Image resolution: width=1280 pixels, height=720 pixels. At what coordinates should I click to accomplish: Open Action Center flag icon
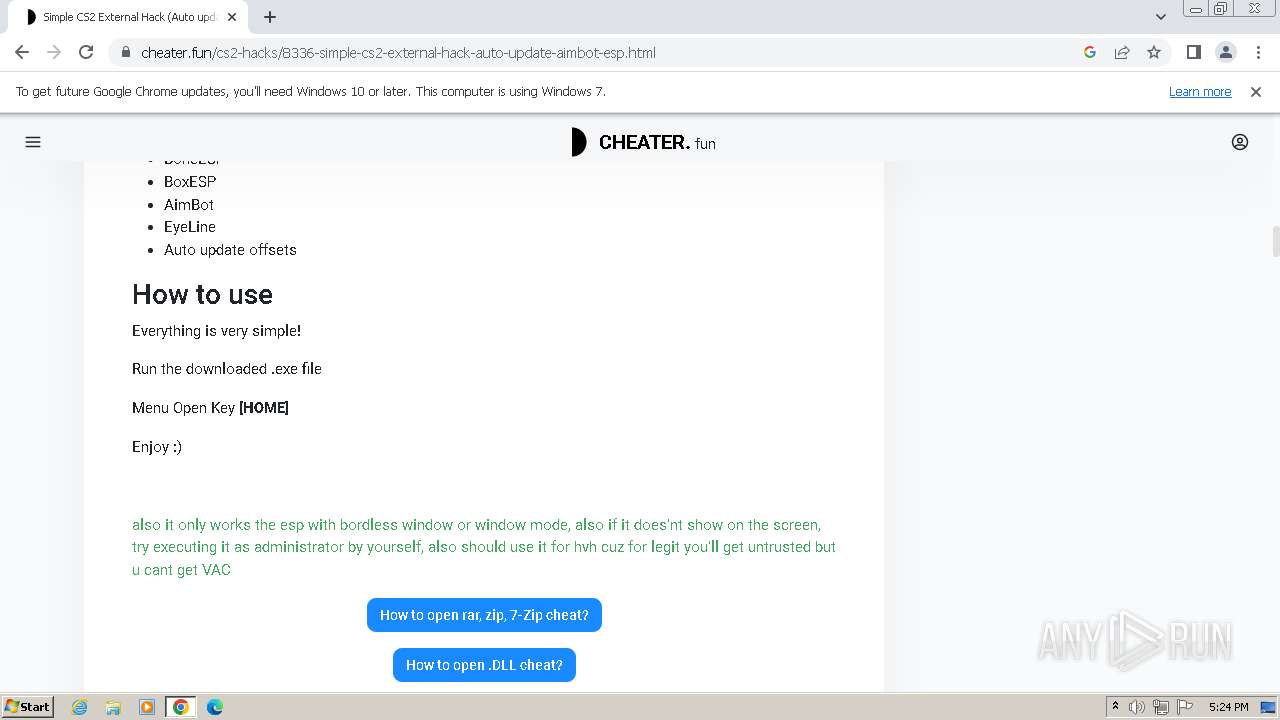pos(1185,707)
